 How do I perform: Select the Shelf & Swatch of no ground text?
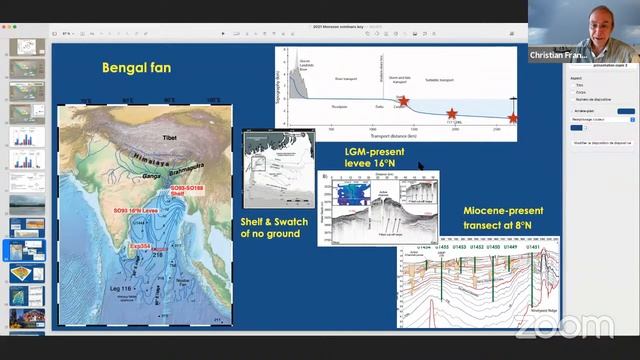[274, 227]
